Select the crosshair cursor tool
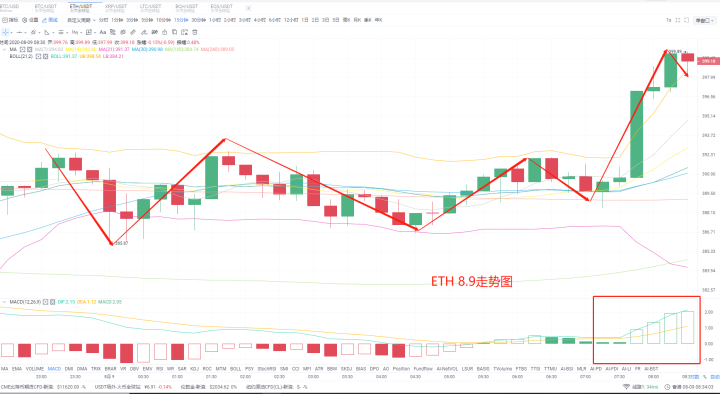720x394 pixels. (x=6, y=32)
